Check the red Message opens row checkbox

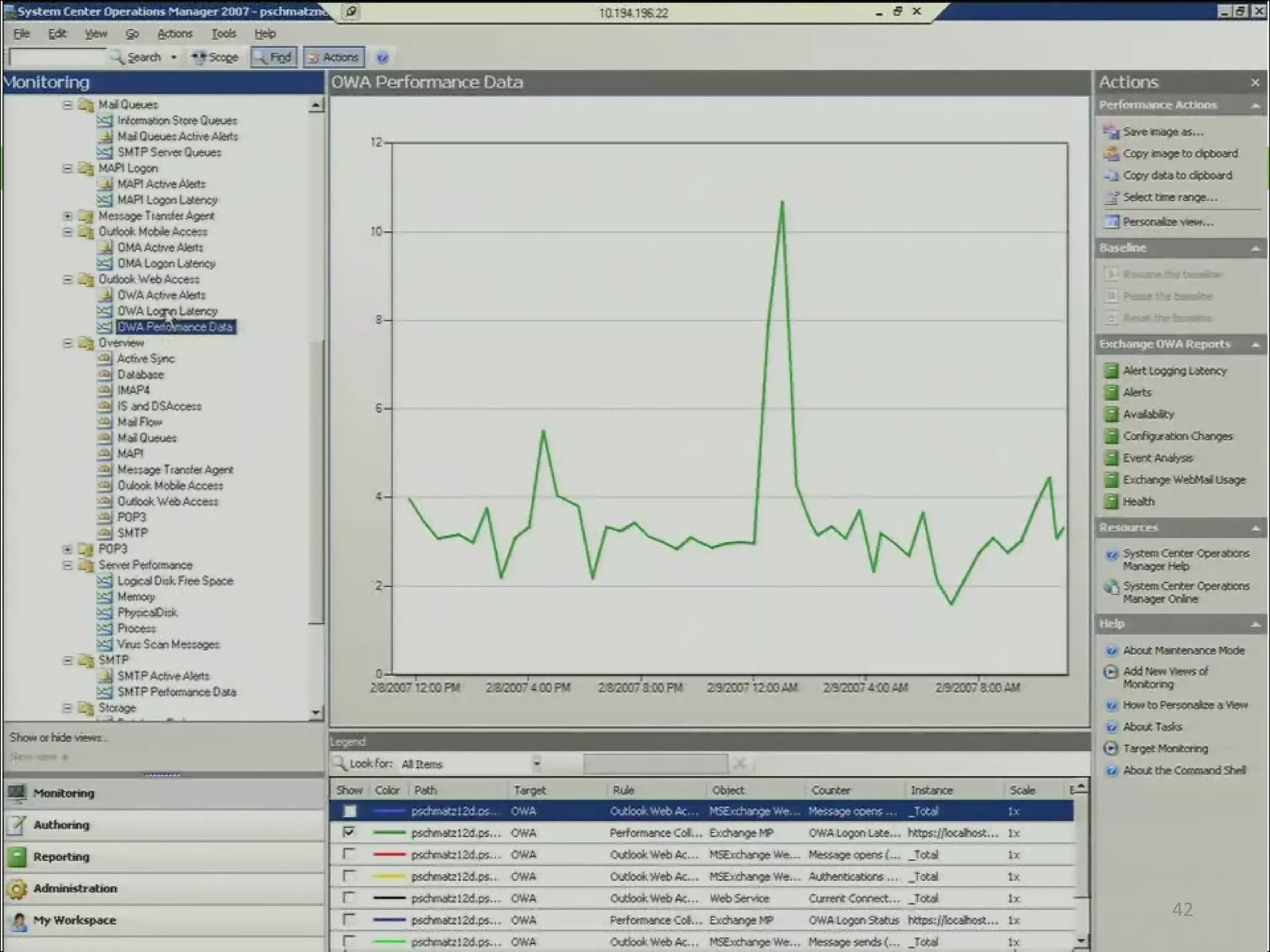[x=349, y=854]
